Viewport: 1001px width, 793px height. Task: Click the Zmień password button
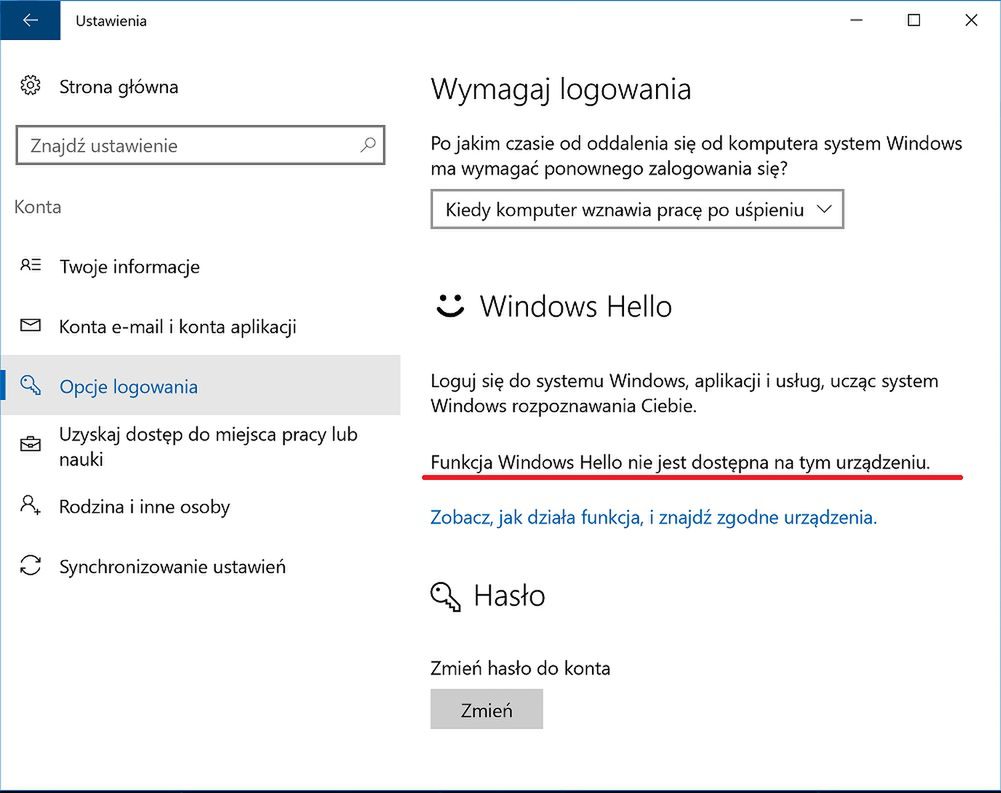tap(486, 709)
